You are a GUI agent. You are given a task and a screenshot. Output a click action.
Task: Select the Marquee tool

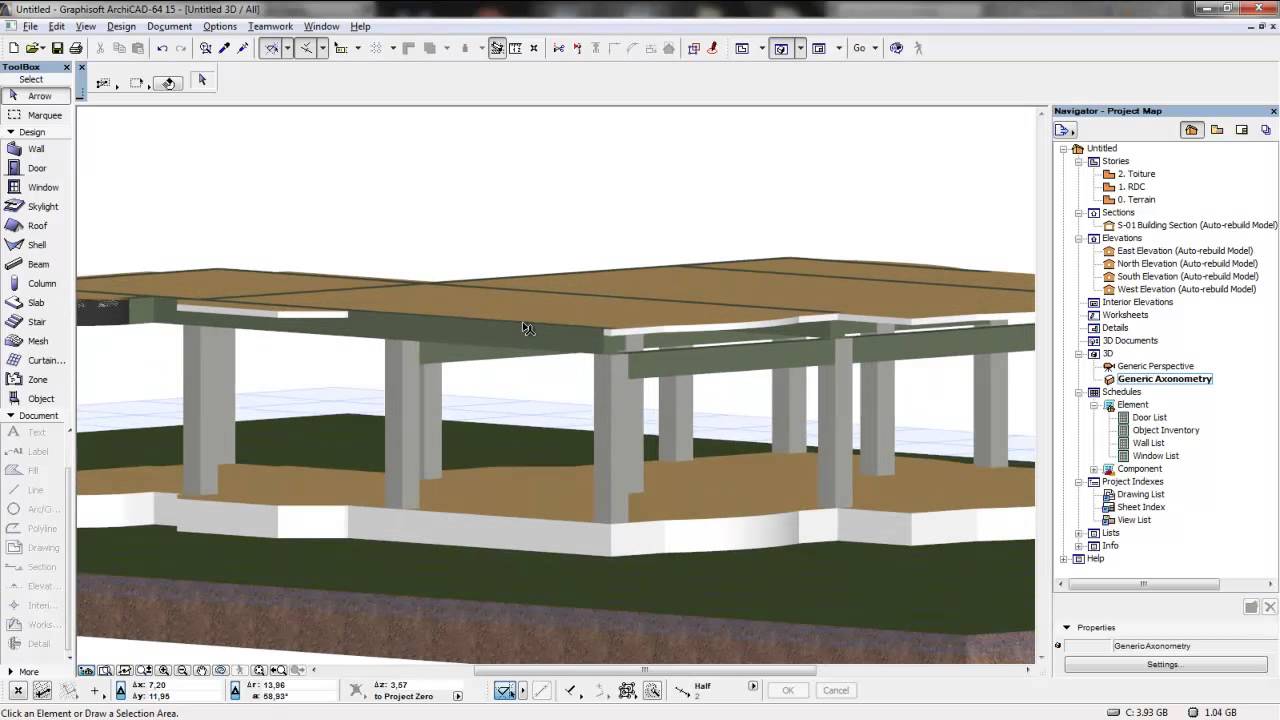36,115
